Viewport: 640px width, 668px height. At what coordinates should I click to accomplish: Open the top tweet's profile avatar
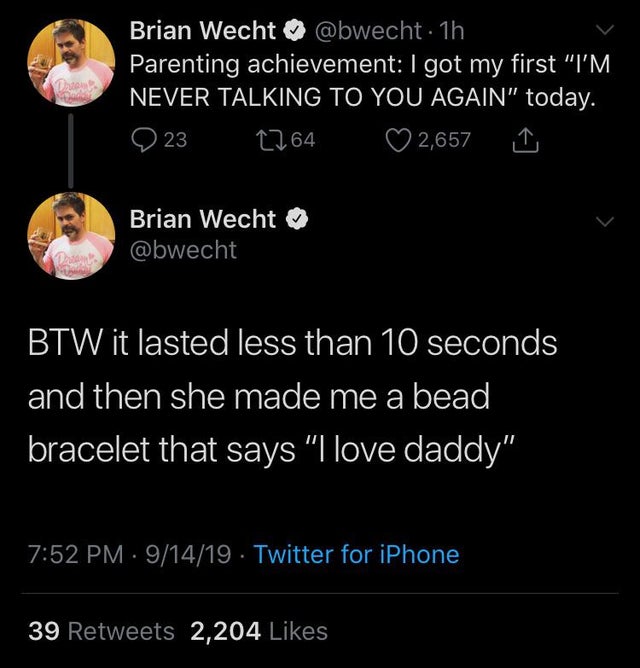click(70, 62)
